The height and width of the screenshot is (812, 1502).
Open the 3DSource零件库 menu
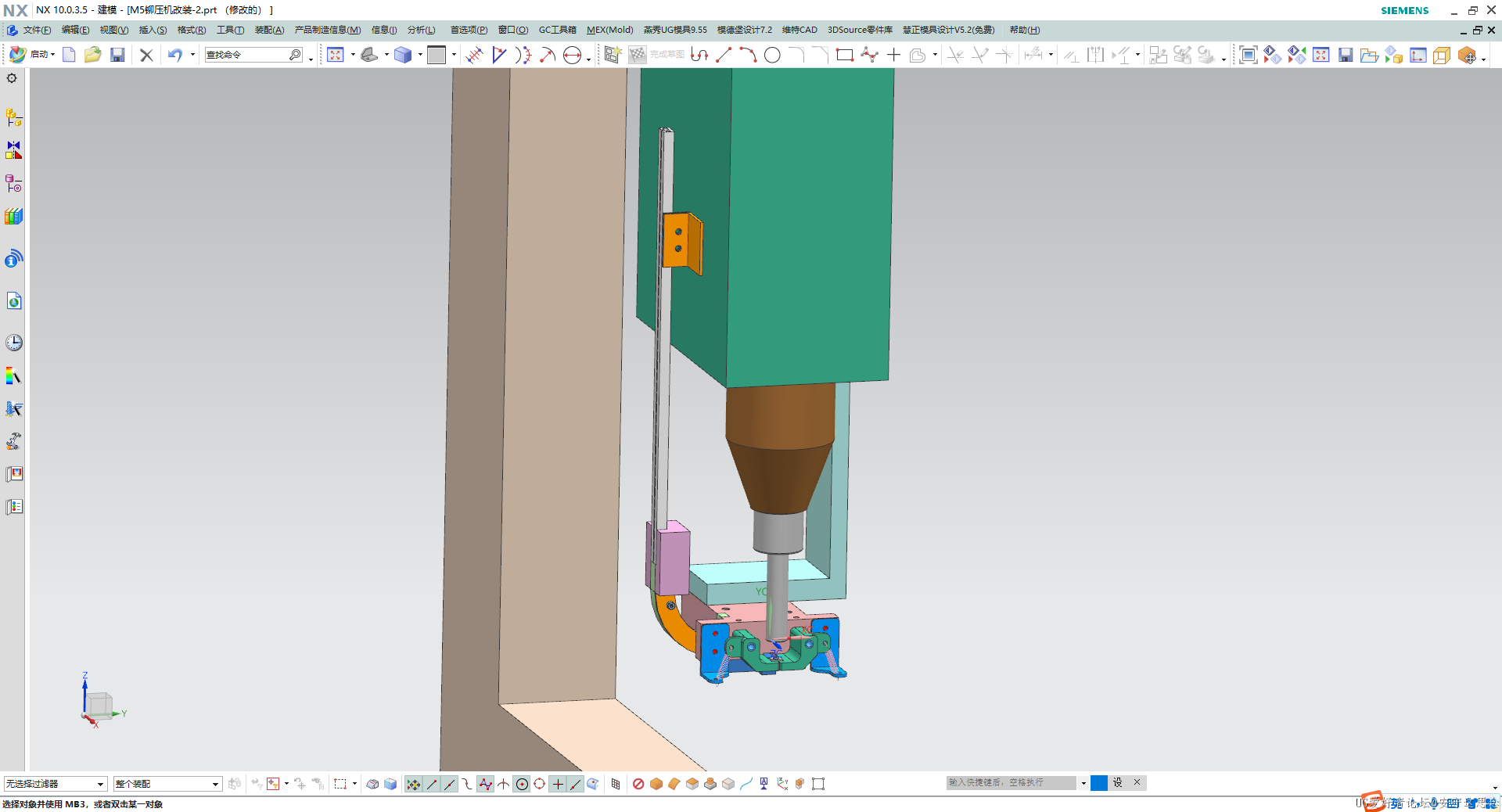(x=860, y=30)
